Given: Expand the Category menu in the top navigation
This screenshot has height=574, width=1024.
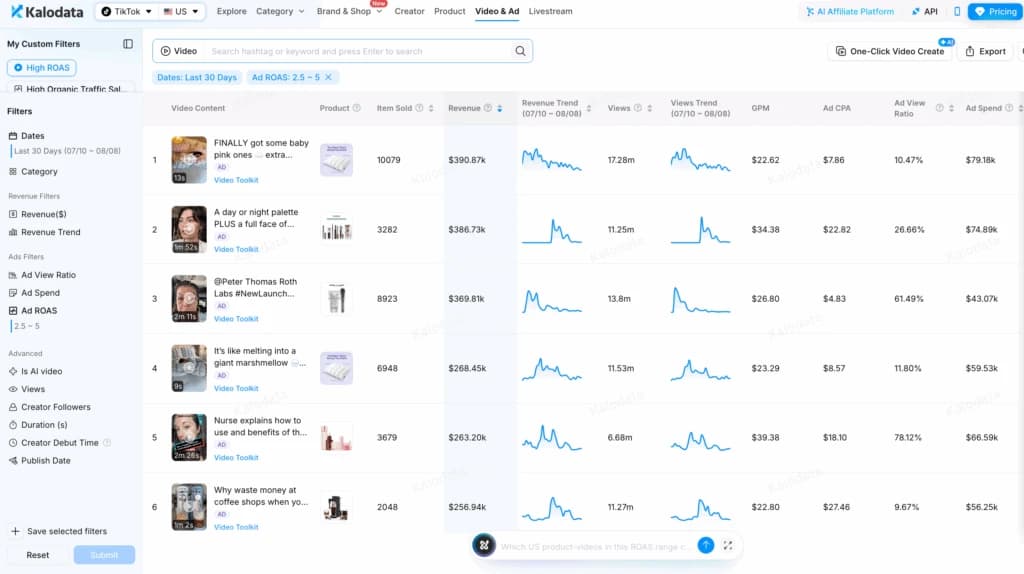Looking at the screenshot, I should click(x=280, y=11).
